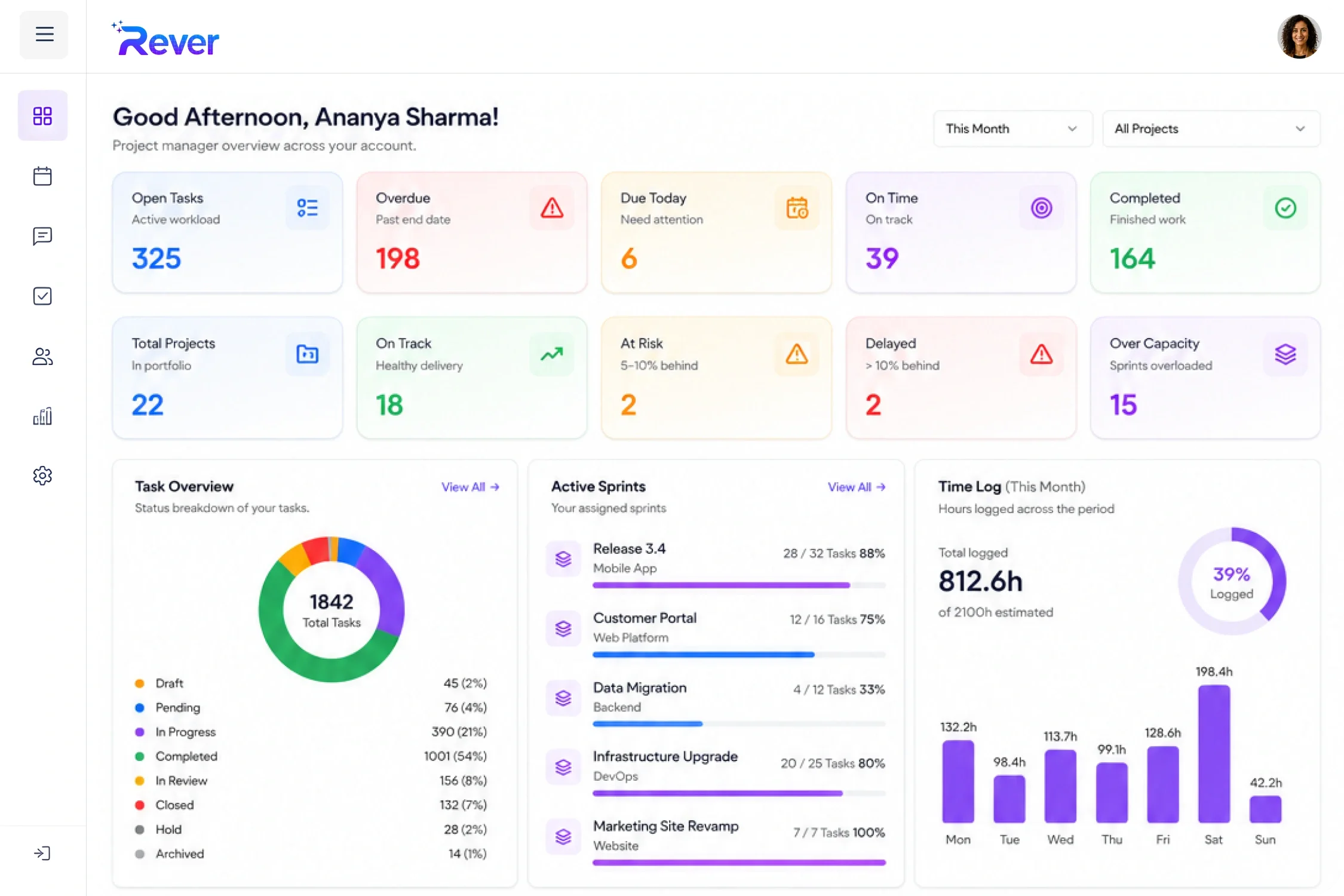Expand the This Month dropdown

[x=1012, y=128]
